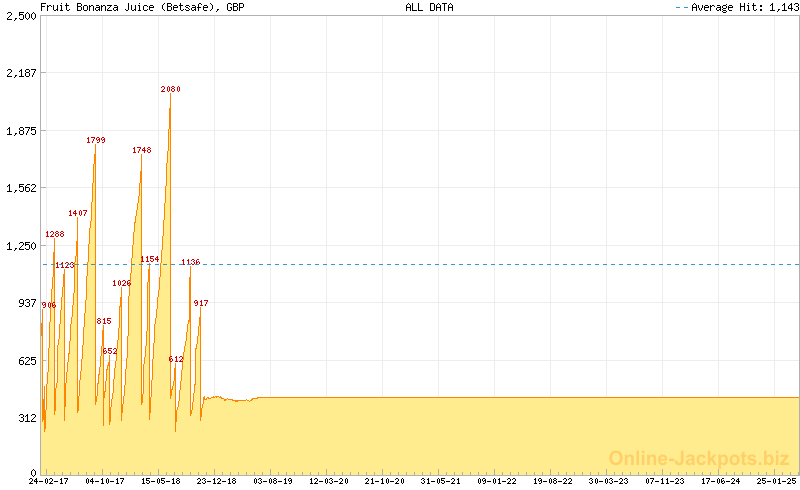
Task: Click the 1026 data point label
Action: (x=121, y=283)
